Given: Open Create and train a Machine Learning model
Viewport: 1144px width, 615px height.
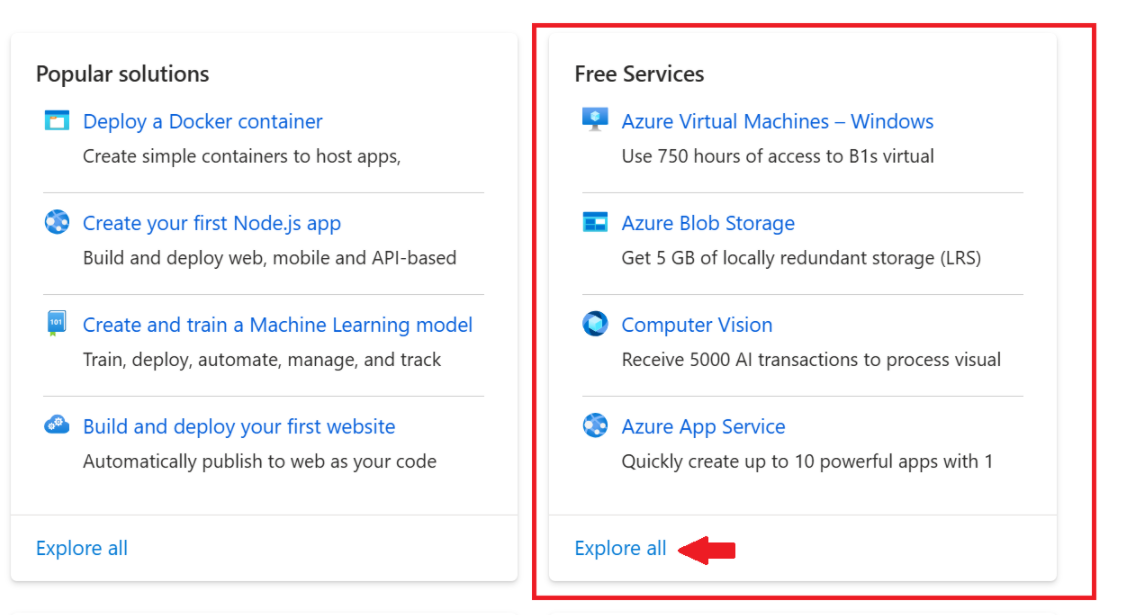Looking at the screenshot, I should (277, 325).
